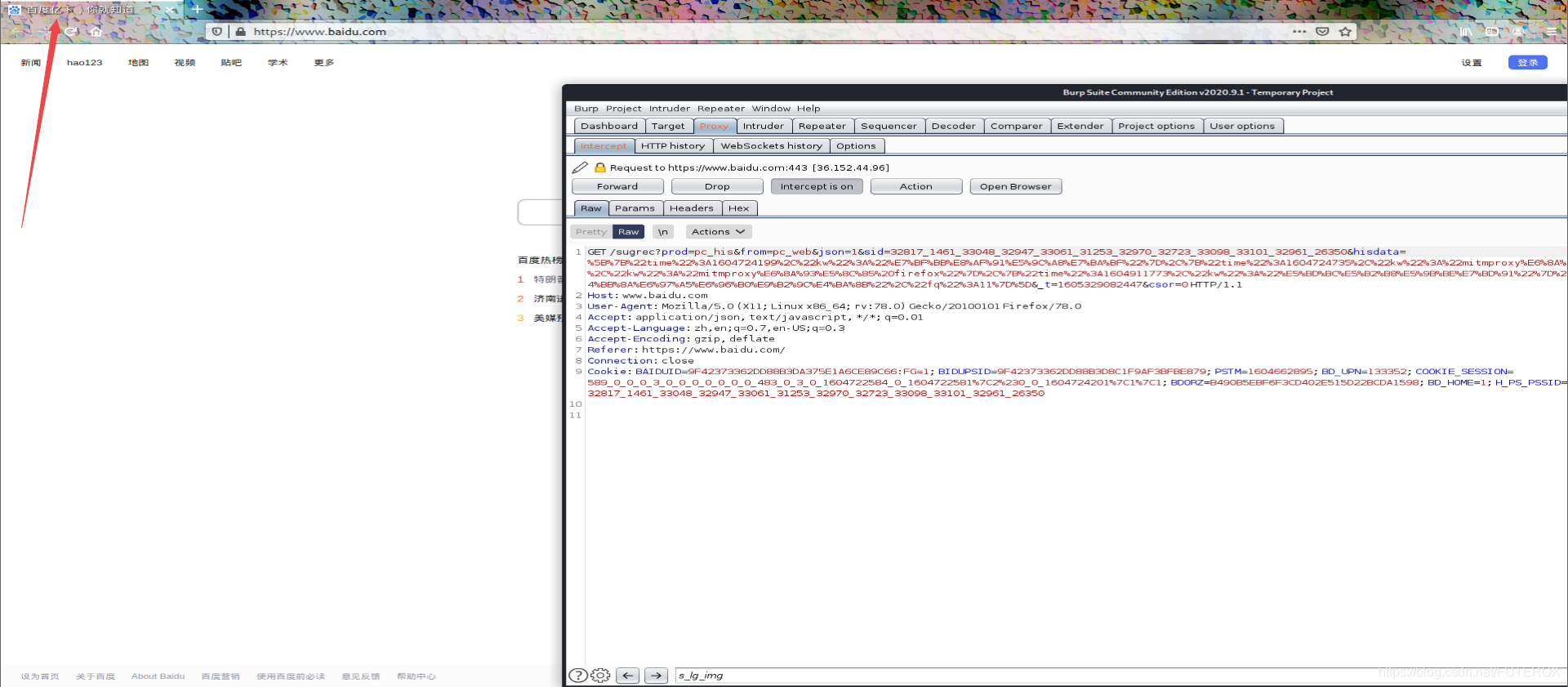
Task: Click the blue 登录 login button
Action: tap(1527, 62)
